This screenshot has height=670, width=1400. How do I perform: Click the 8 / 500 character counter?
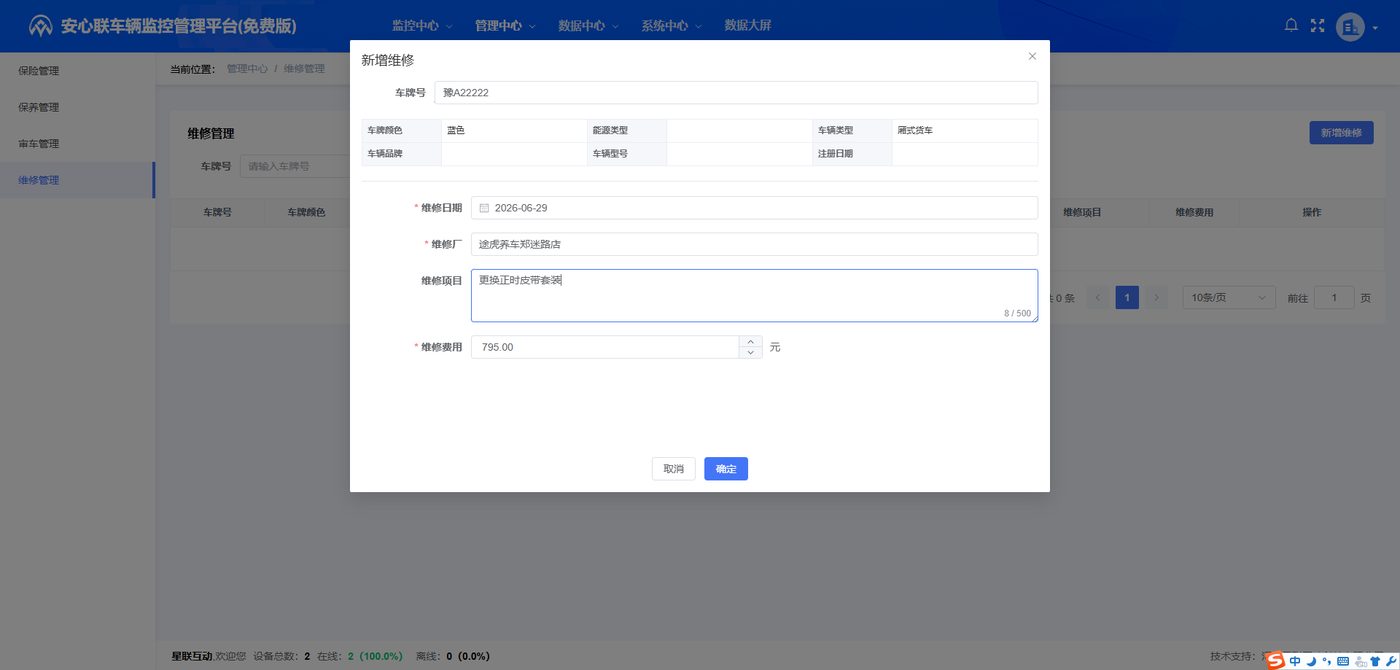pyautogui.click(x=1018, y=313)
